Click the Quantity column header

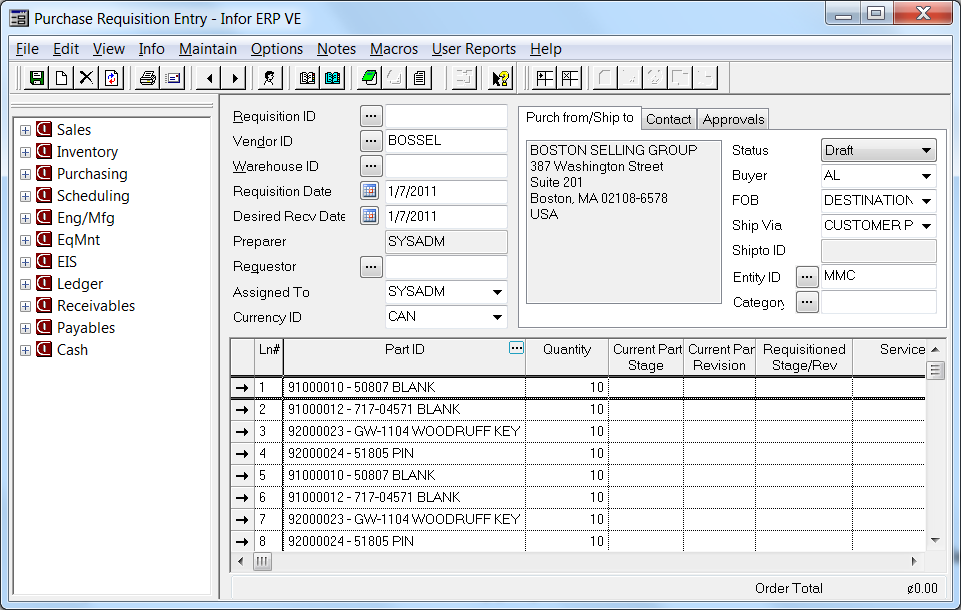567,357
